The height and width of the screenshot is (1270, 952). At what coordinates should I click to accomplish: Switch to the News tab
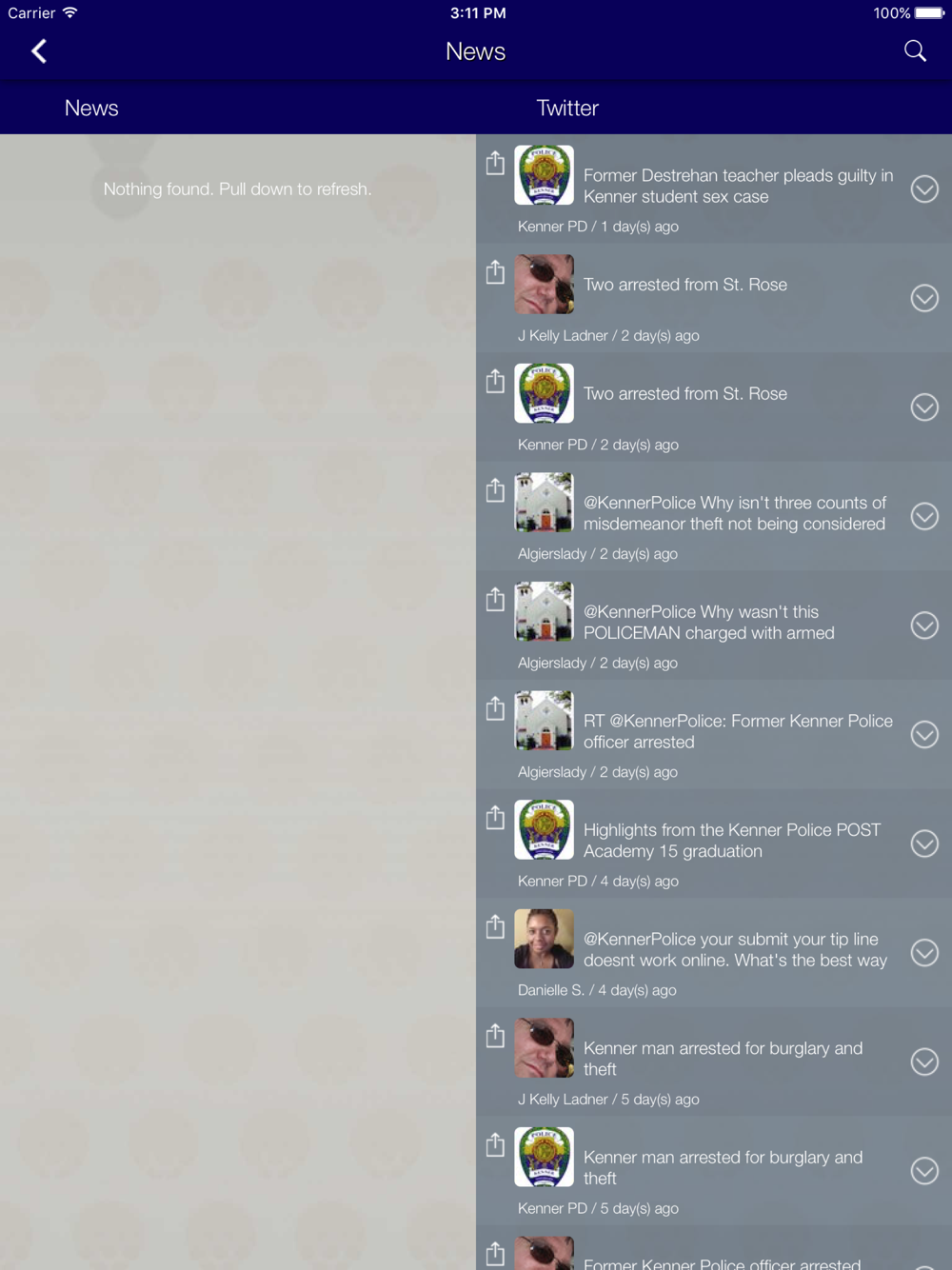tap(91, 108)
